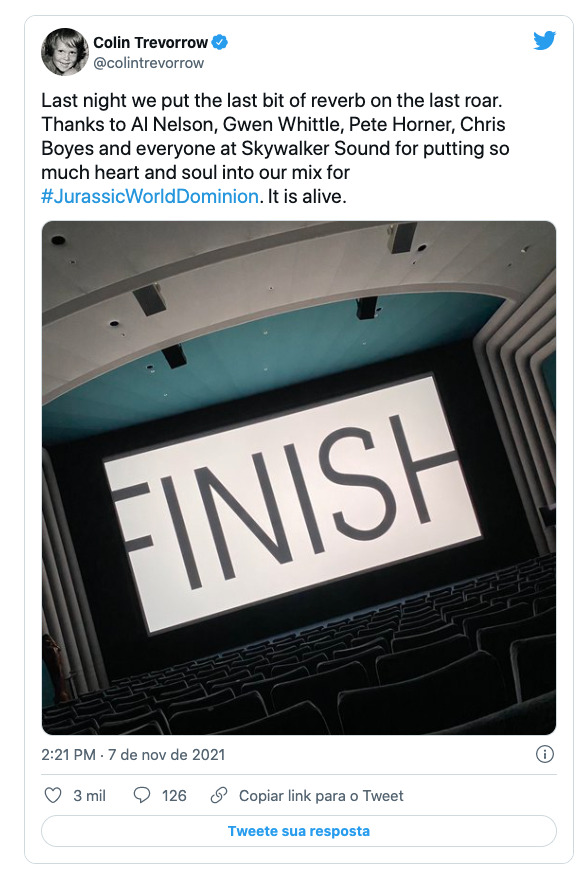Open the reply speech bubble icon
588x878 pixels.
(142, 796)
